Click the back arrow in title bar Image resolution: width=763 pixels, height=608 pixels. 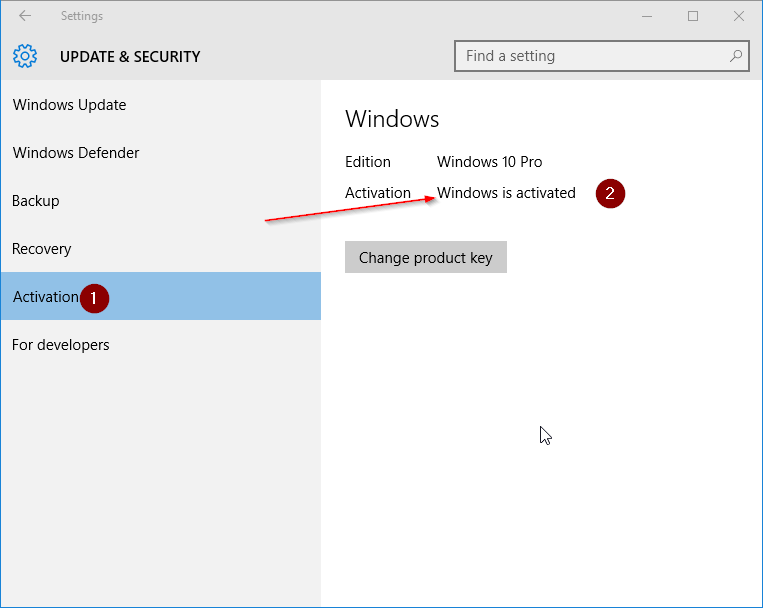25,16
